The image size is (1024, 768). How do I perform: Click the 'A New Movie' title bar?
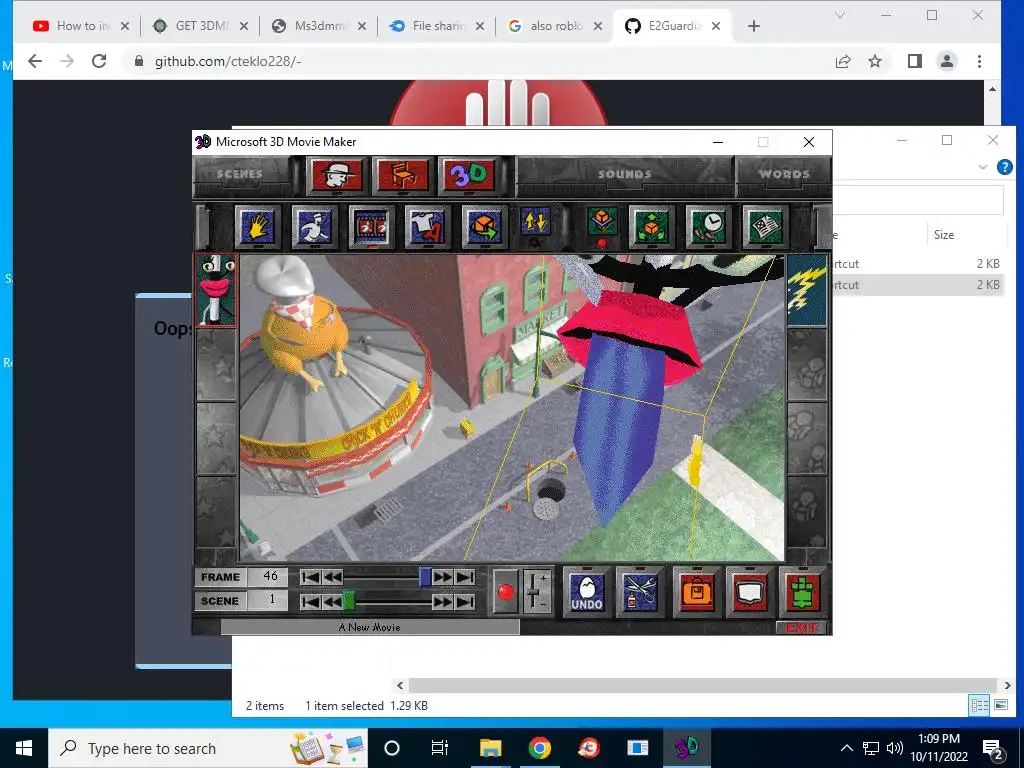370,628
